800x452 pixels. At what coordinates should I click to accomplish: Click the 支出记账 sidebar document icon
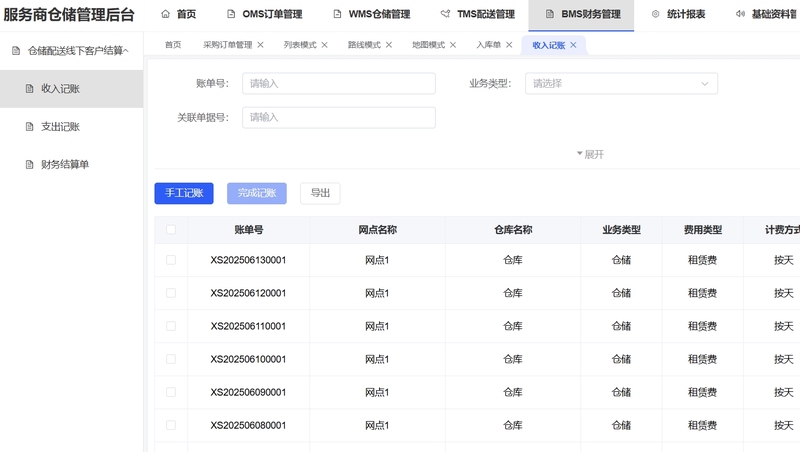[30, 127]
